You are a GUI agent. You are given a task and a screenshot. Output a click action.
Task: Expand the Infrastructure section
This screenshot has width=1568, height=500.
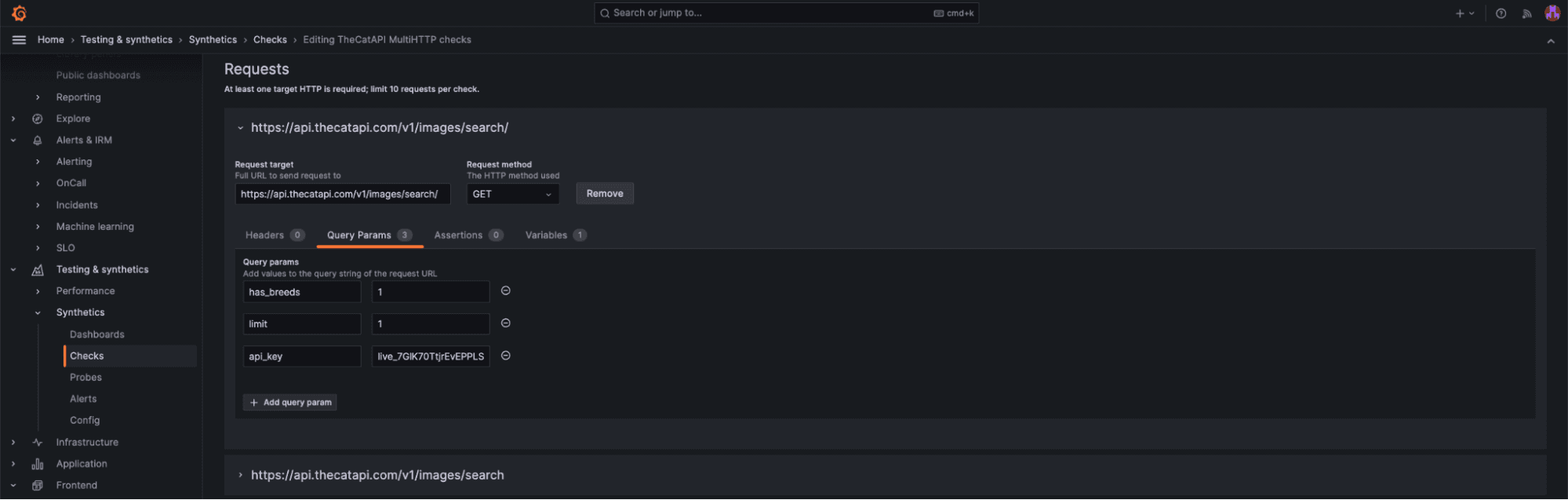click(13, 443)
